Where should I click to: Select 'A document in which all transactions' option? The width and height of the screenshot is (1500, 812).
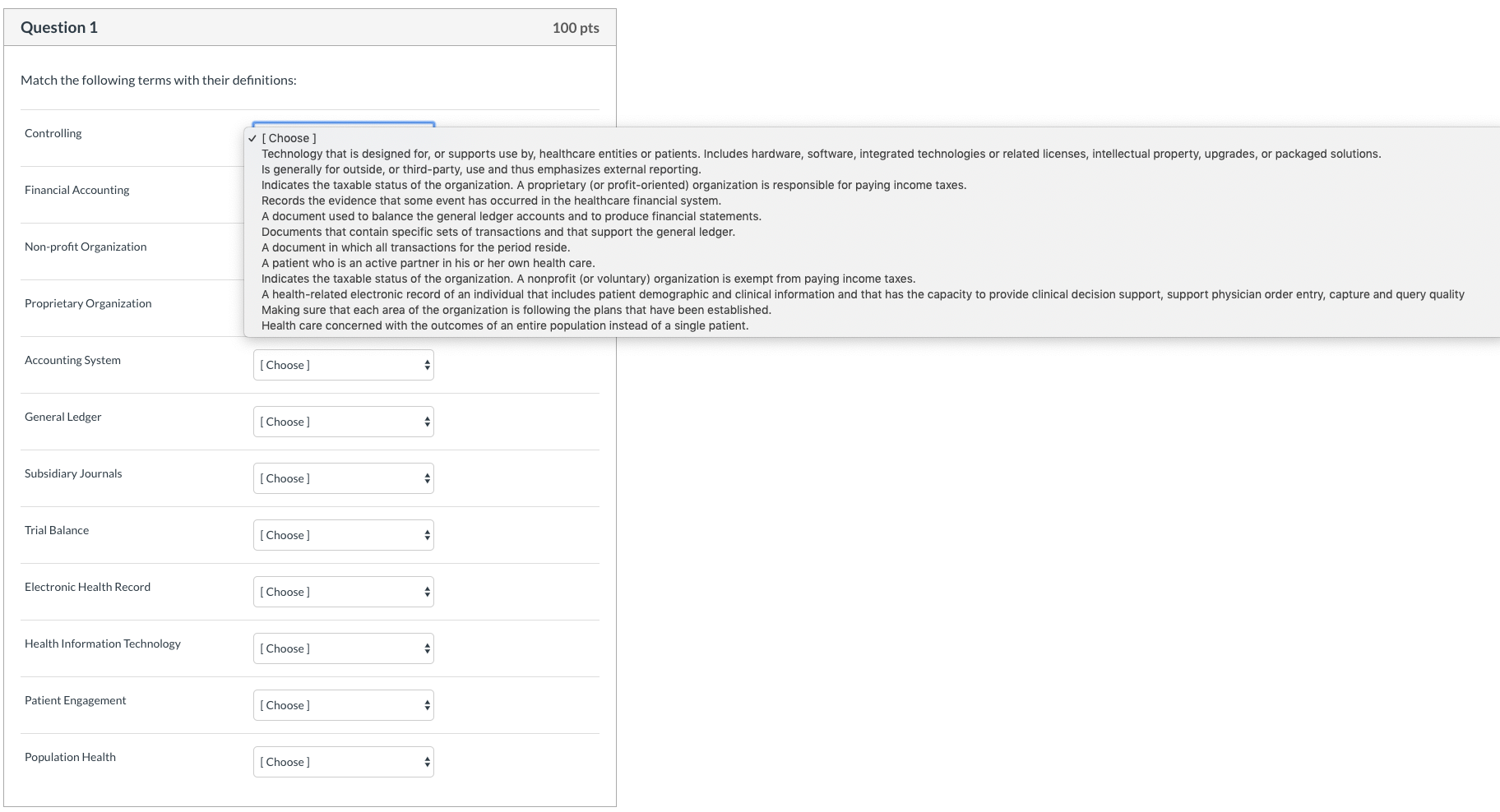click(x=872, y=247)
